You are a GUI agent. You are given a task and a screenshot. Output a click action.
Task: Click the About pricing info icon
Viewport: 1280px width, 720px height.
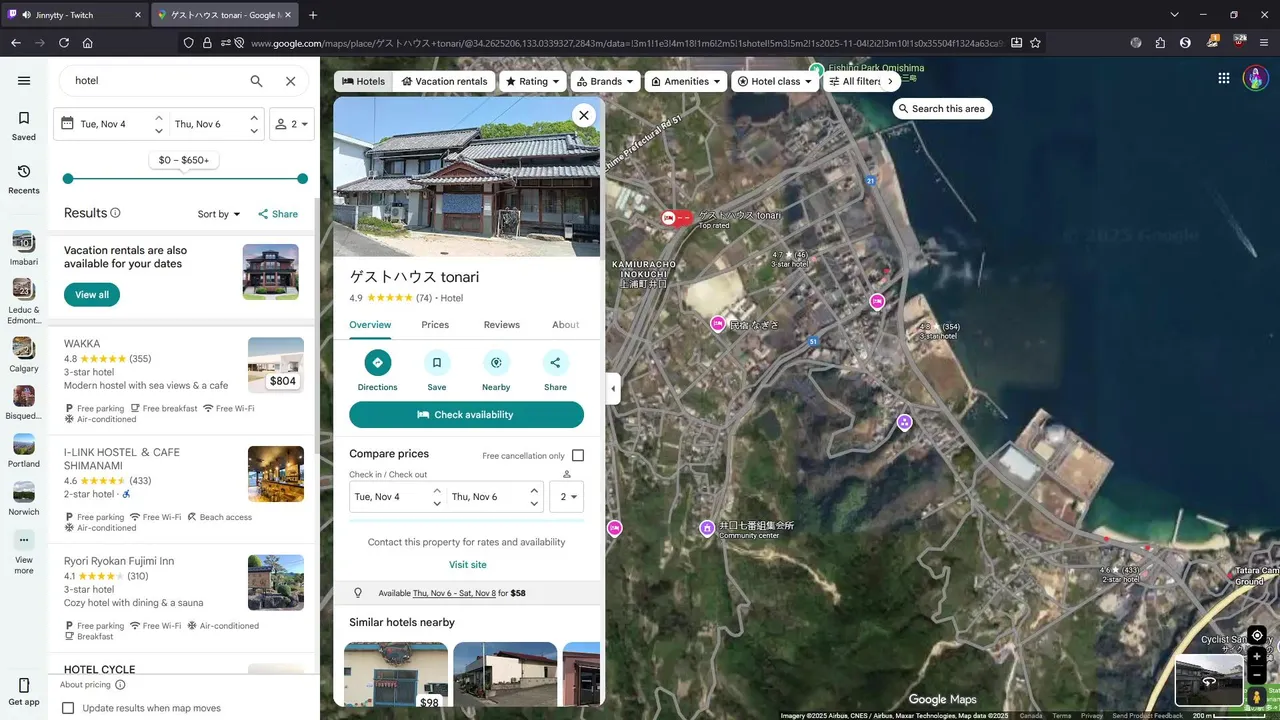[x=120, y=685]
